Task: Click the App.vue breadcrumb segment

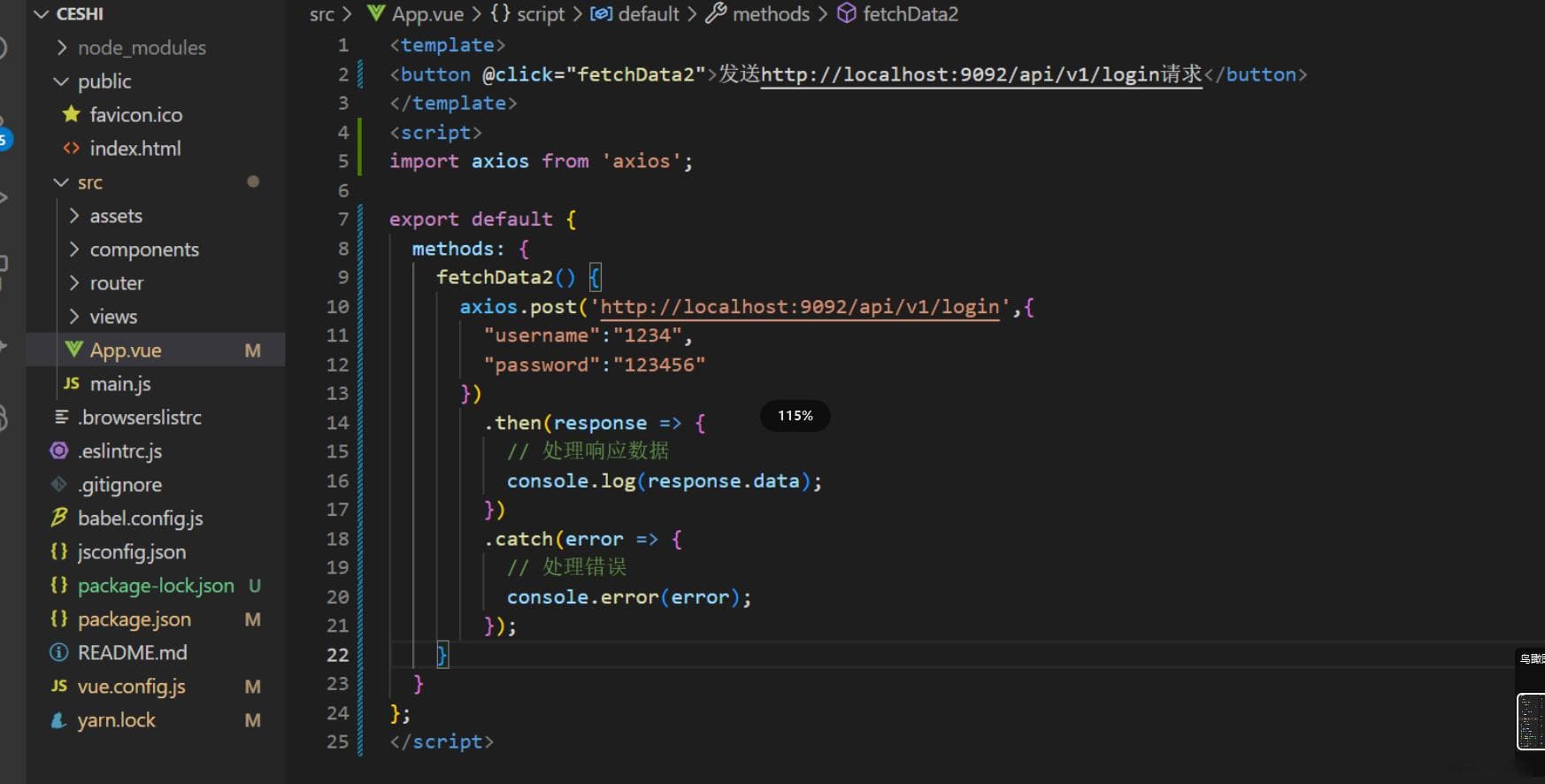Action: pos(427,14)
